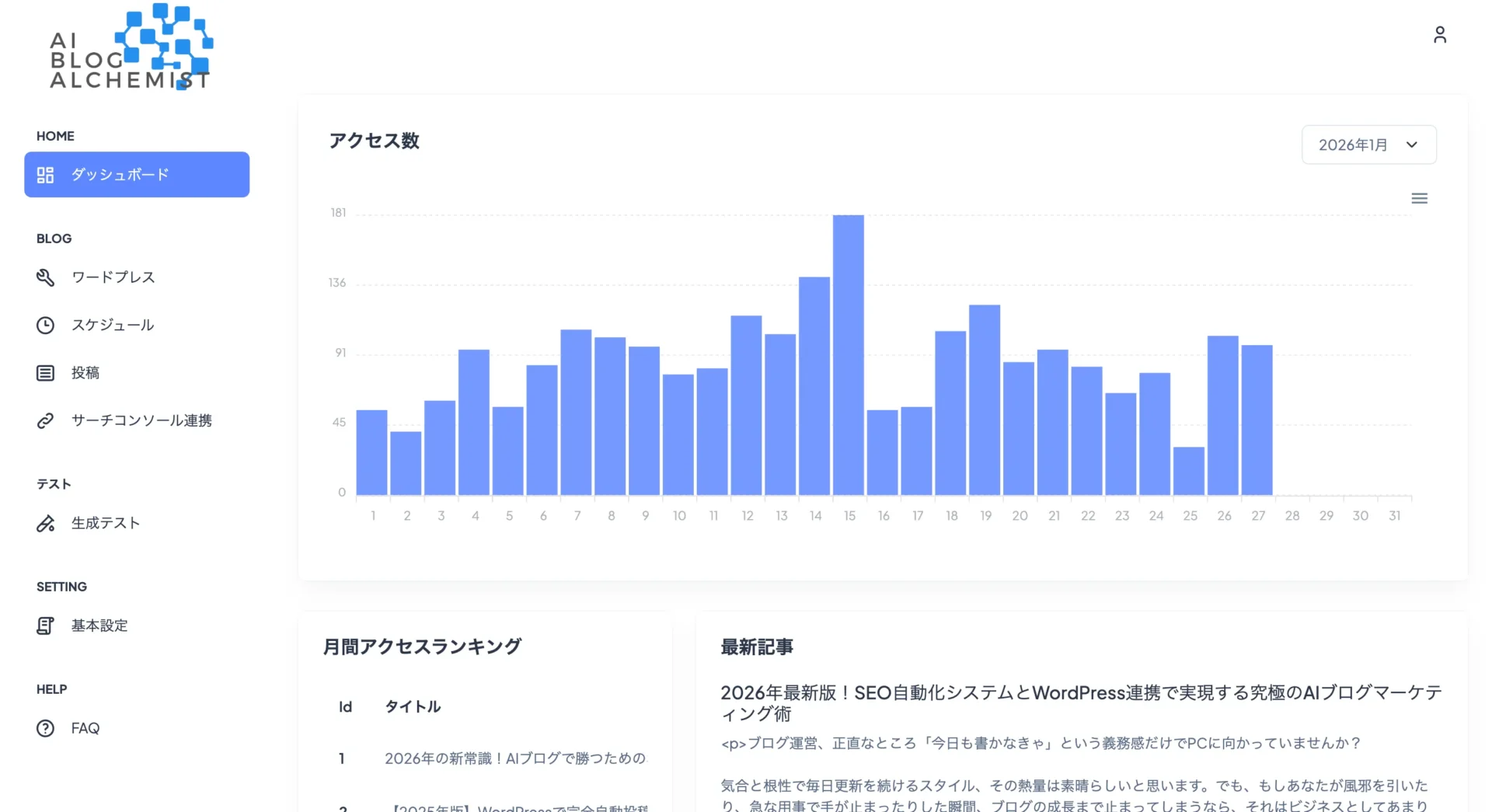Open the user account icon at top right
Screen dimensions: 1492x812
(1440, 34)
